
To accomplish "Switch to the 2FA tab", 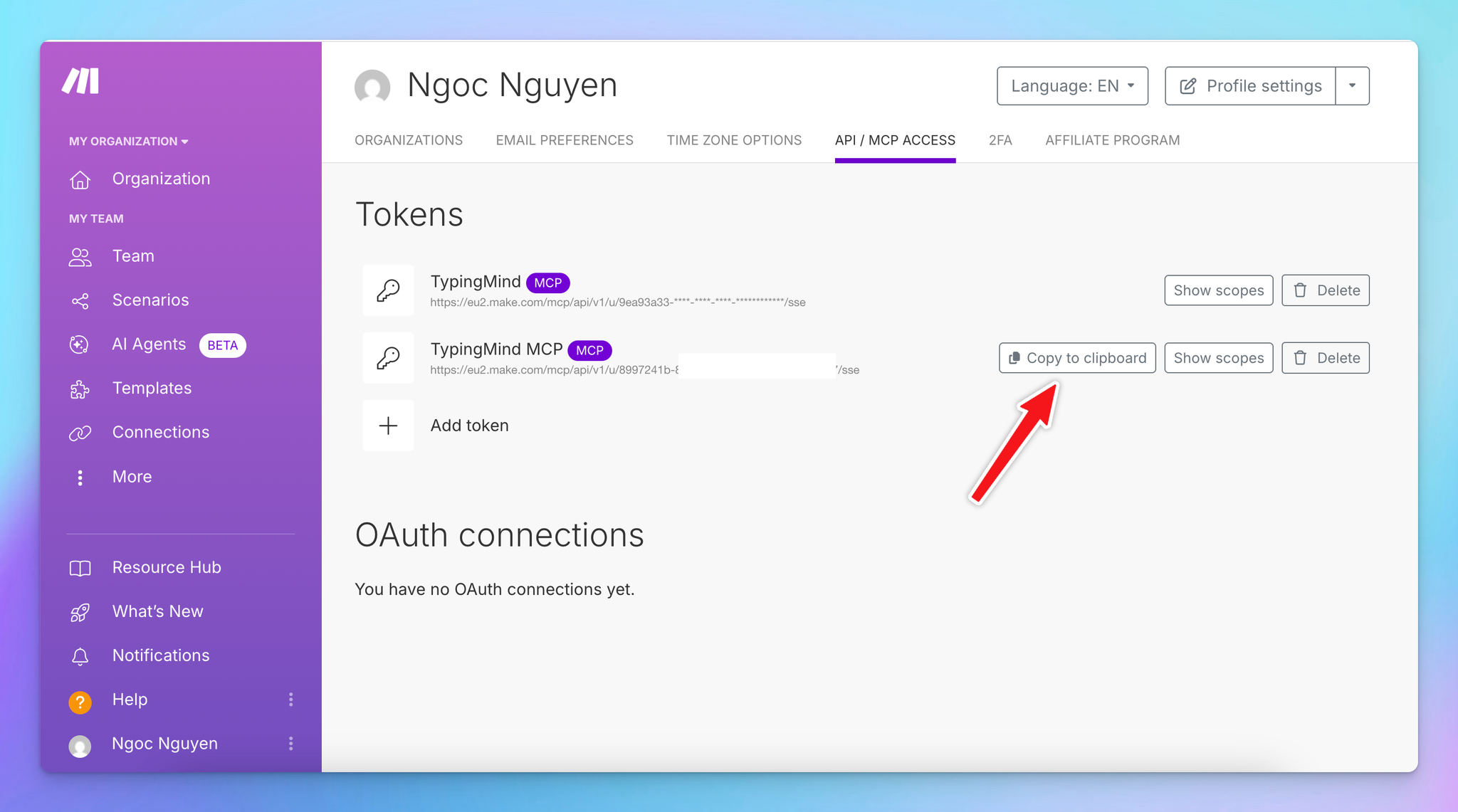I will 1000,140.
